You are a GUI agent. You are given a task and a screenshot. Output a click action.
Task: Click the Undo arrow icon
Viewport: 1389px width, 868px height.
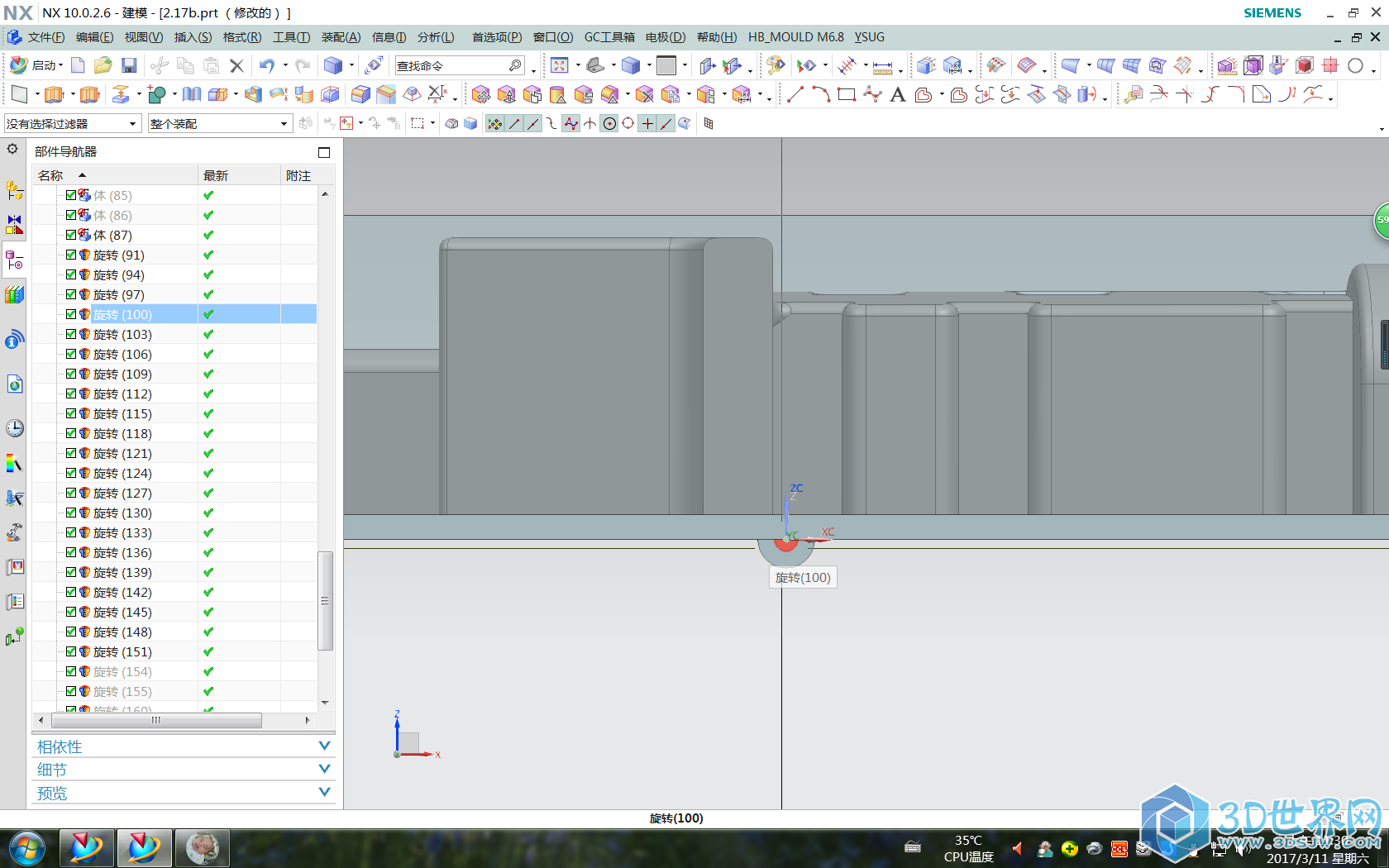click(266, 65)
